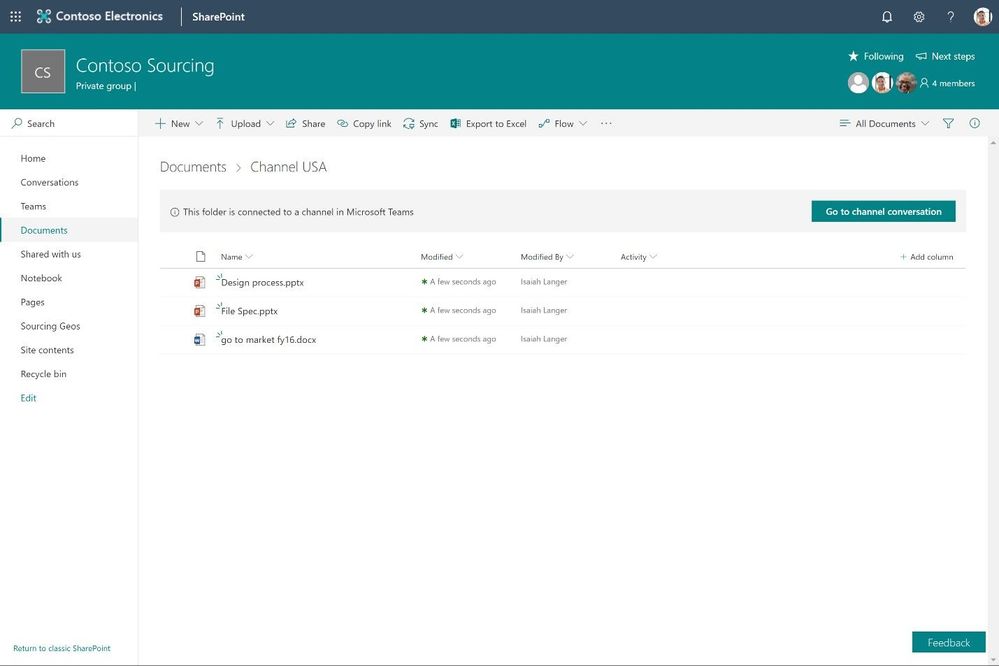This screenshot has width=999, height=666.
Task: Click the third member avatar photo
Action: (905, 83)
